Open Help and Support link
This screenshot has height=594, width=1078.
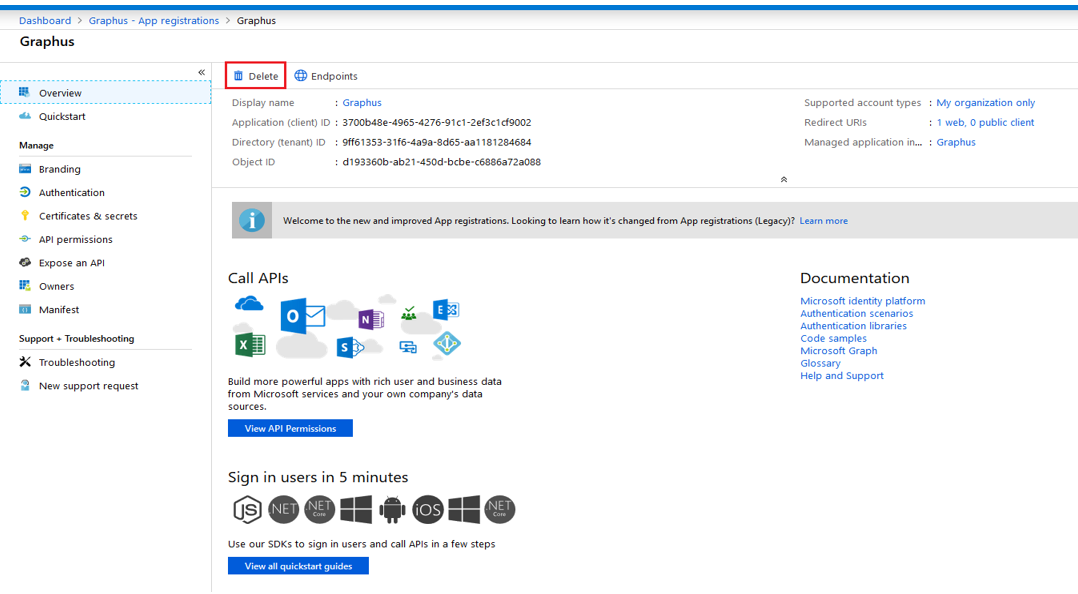[842, 375]
